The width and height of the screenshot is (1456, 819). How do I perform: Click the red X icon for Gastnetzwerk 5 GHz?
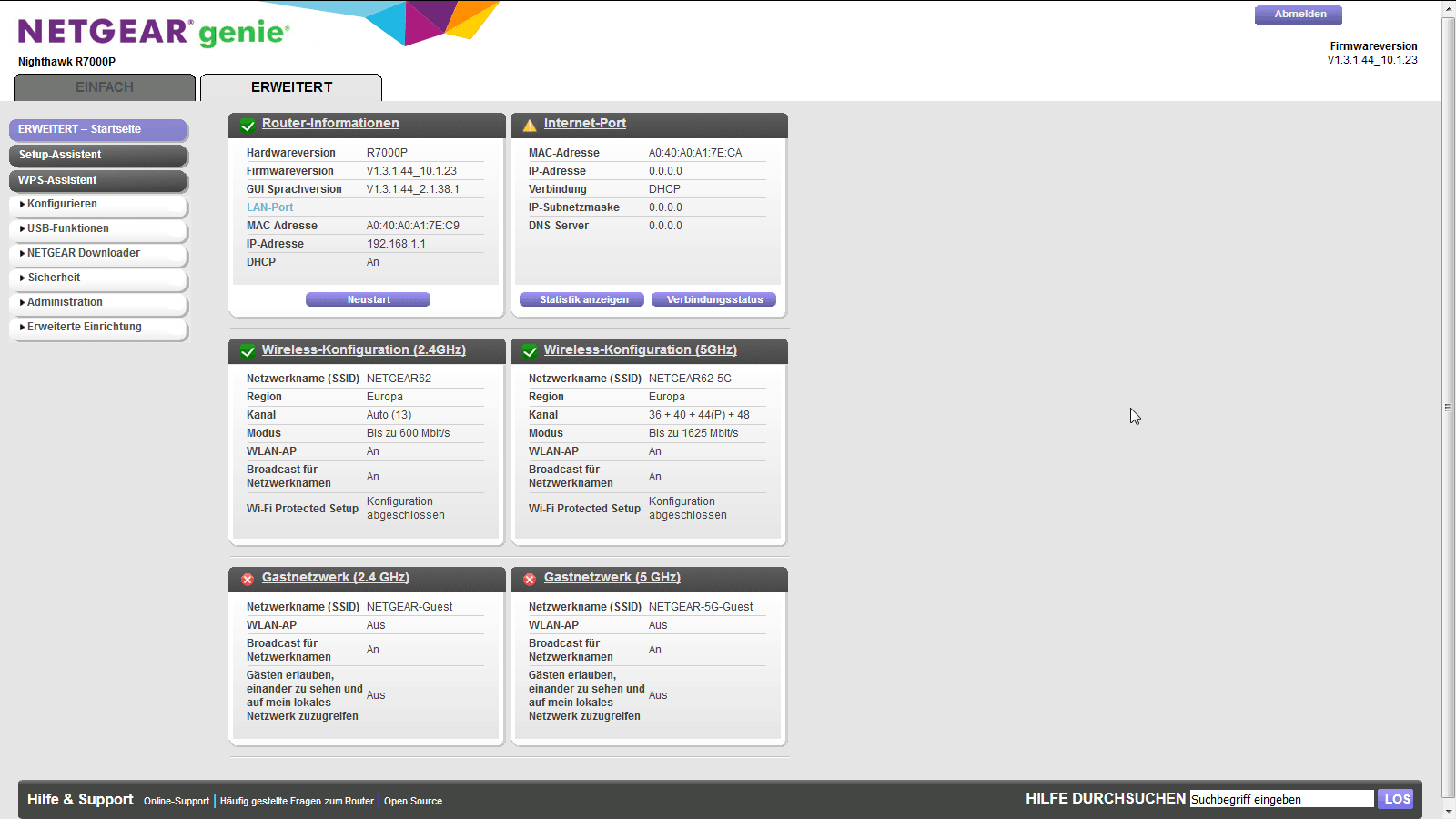530,579
